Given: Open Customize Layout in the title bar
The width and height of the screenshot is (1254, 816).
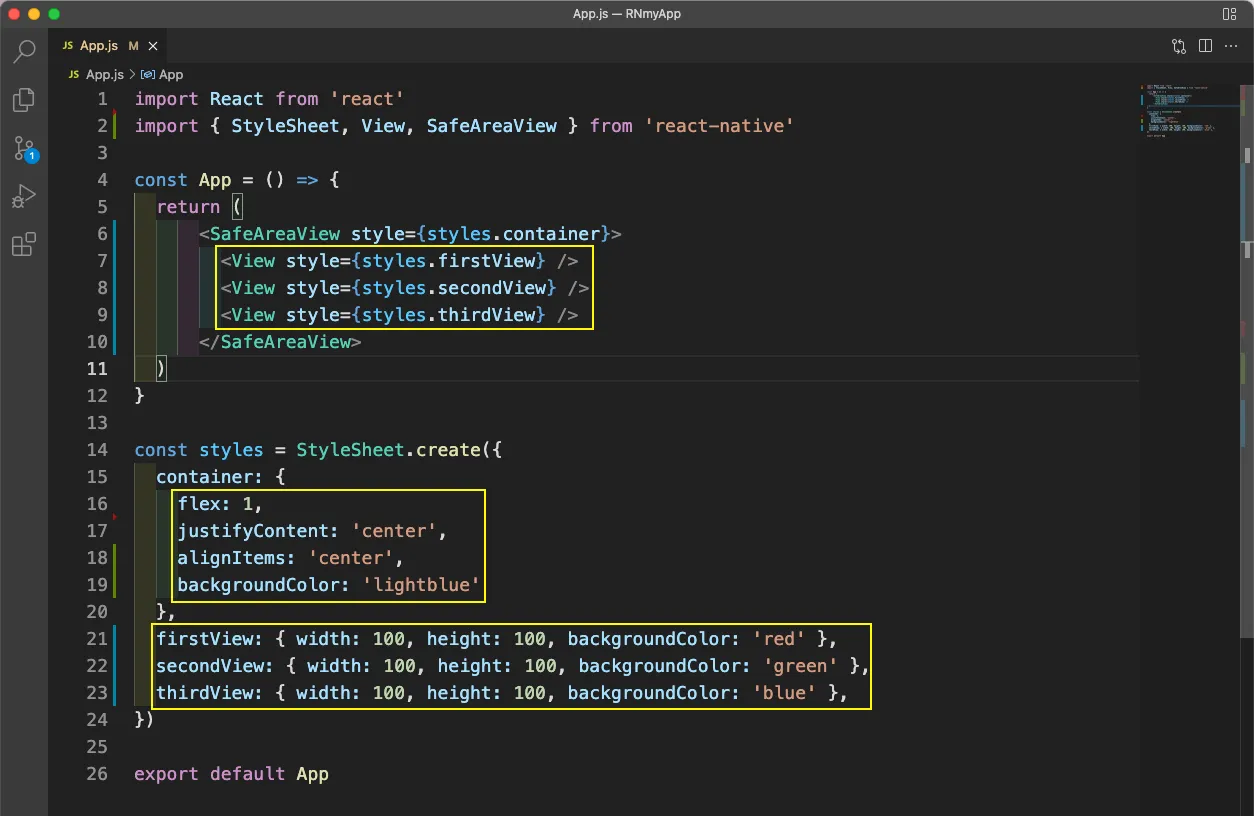Looking at the screenshot, I should [x=1229, y=14].
